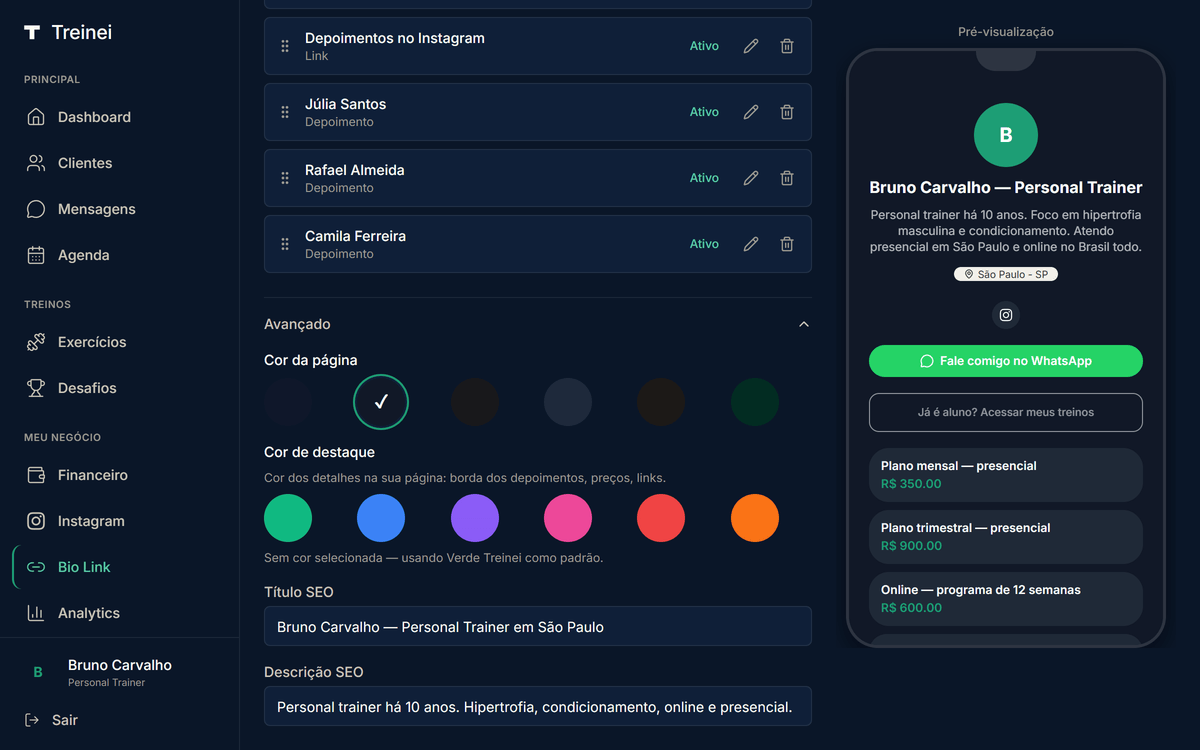Screen dimensions: 1200x750
Task: Click the Avançado section heading
Action: 297,324
